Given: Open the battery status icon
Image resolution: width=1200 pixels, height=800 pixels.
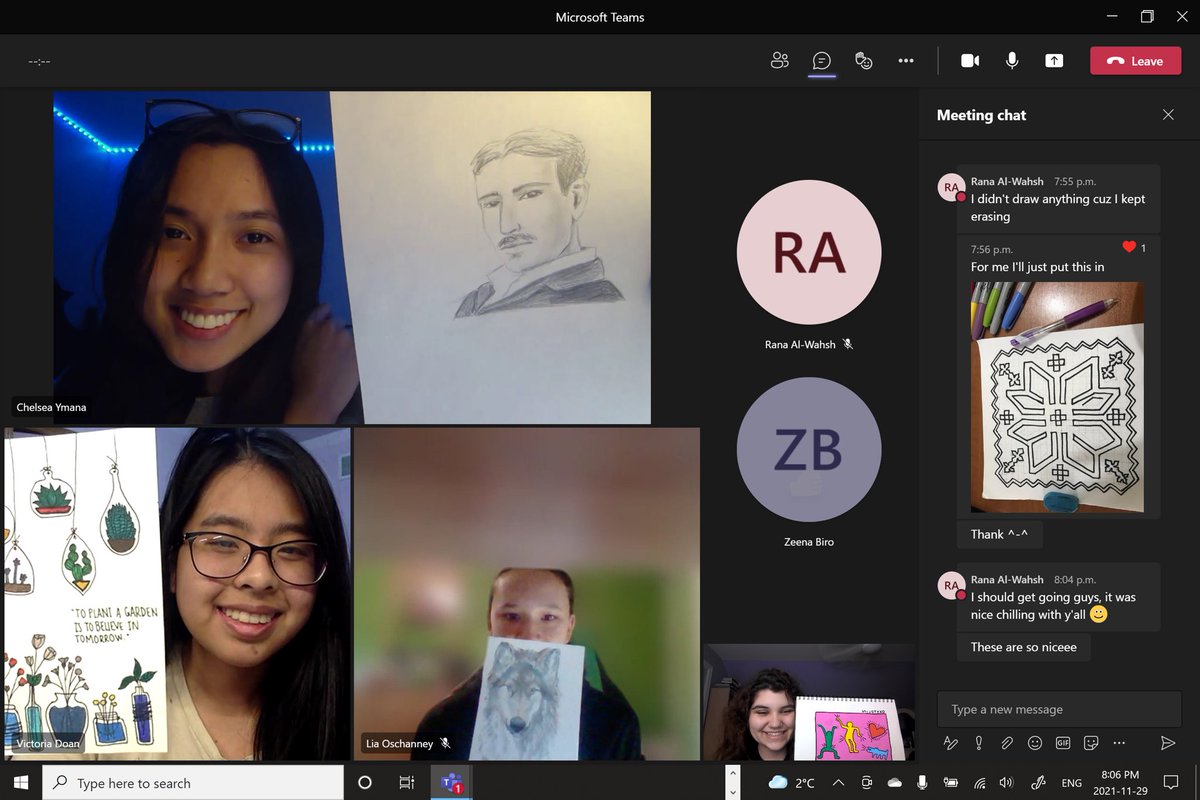Looking at the screenshot, I should [950, 783].
